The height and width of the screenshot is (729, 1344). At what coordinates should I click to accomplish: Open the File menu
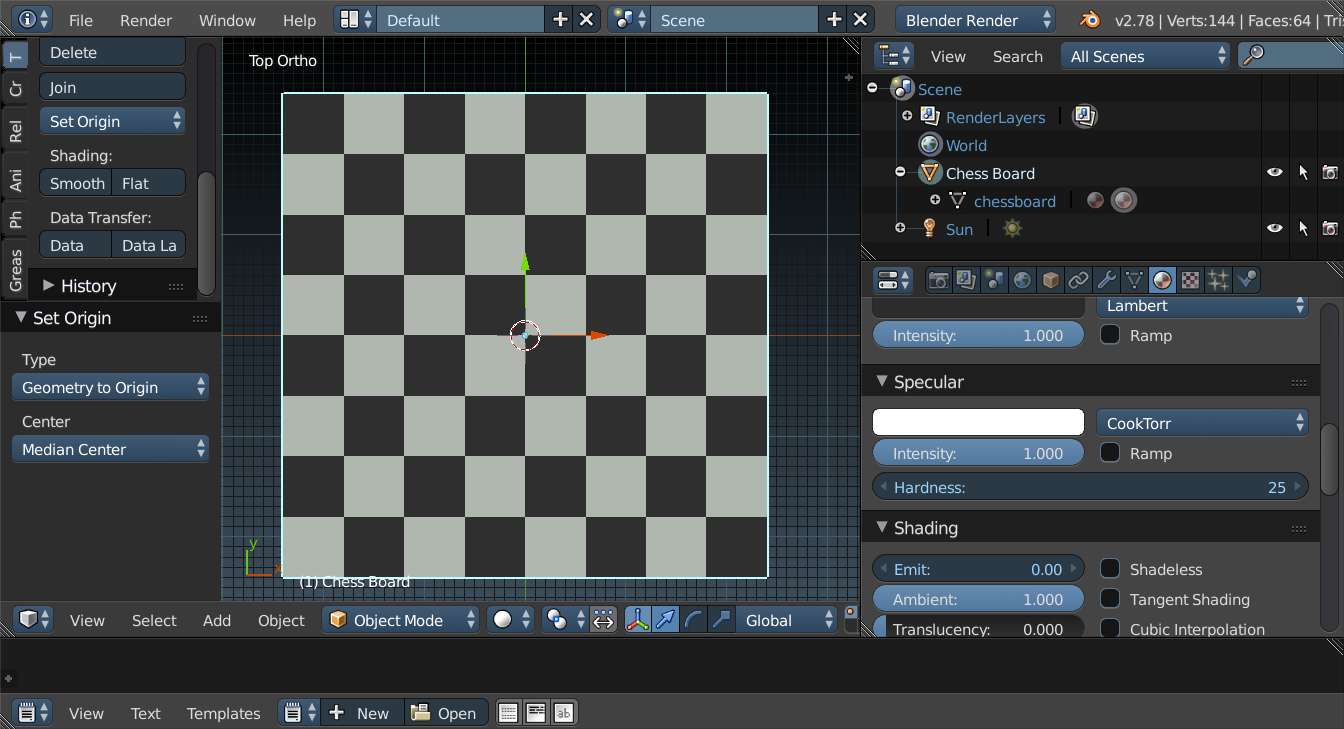(81, 20)
